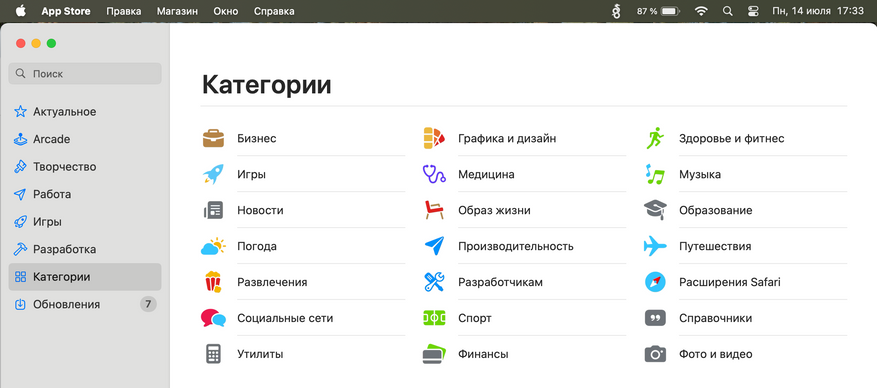Open the Правка menu

pos(124,11)
